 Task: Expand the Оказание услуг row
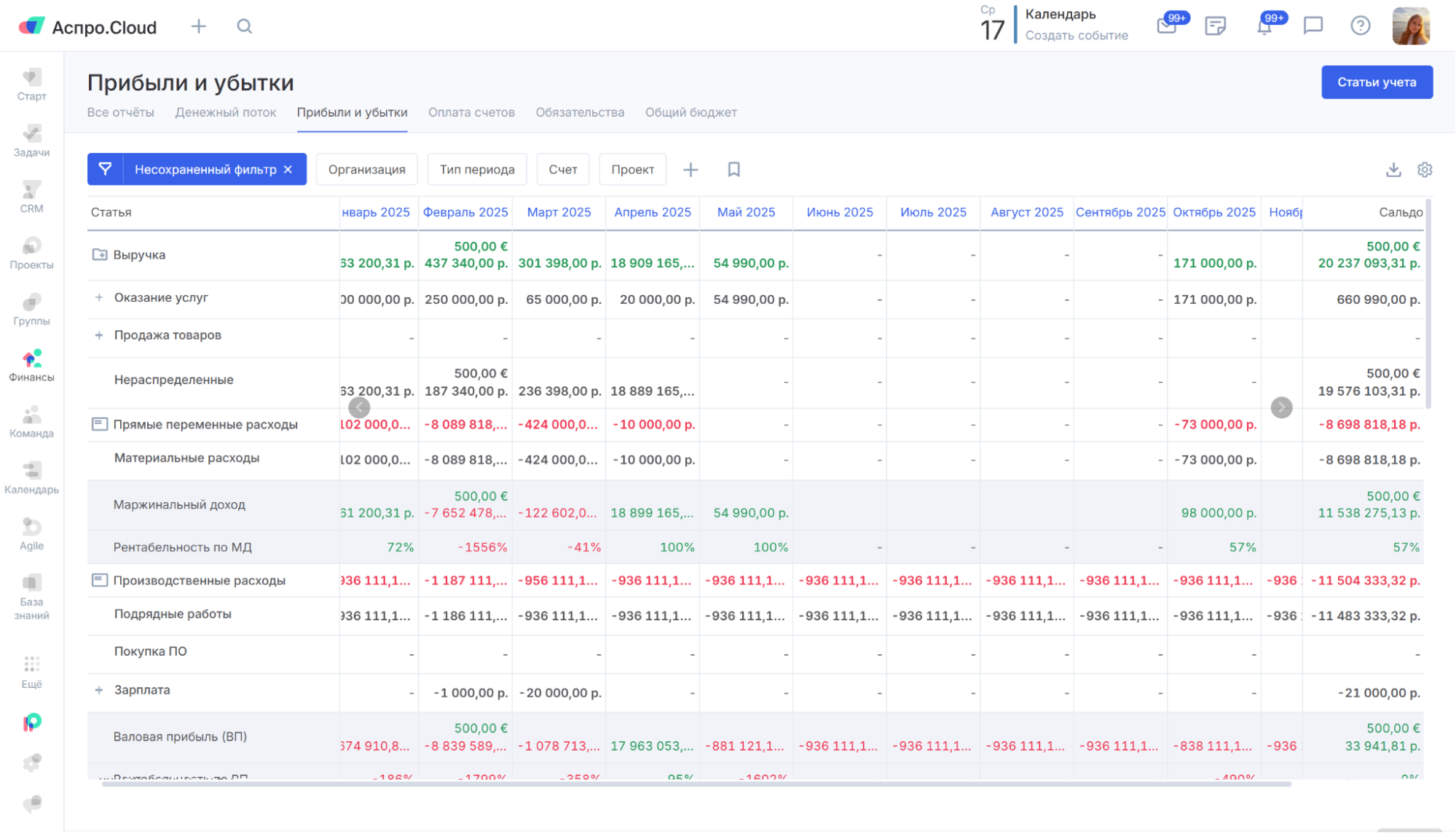(x=99, y=297)
